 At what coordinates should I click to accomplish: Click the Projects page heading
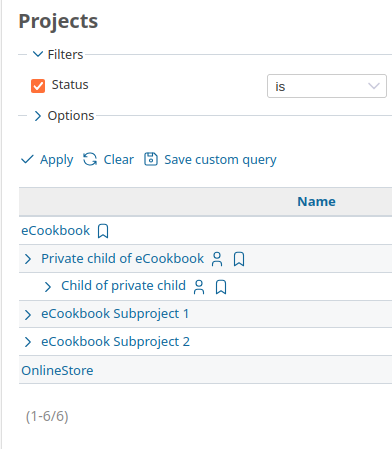pos(58,22)
